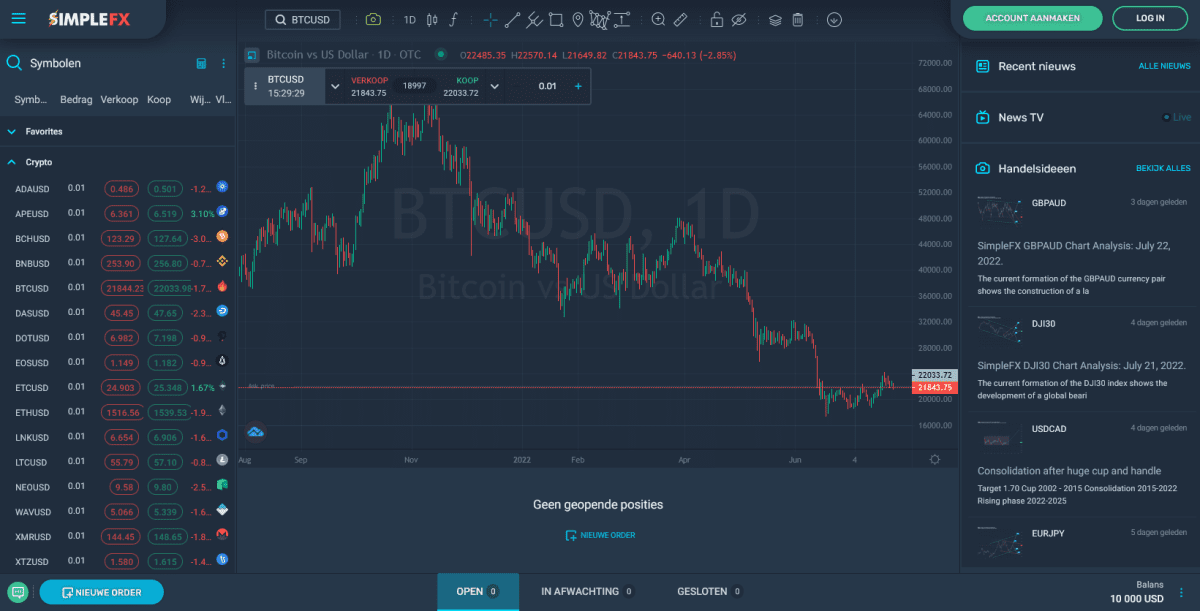
Task: Open the layers object tree
Action: (x=775, y=19)
